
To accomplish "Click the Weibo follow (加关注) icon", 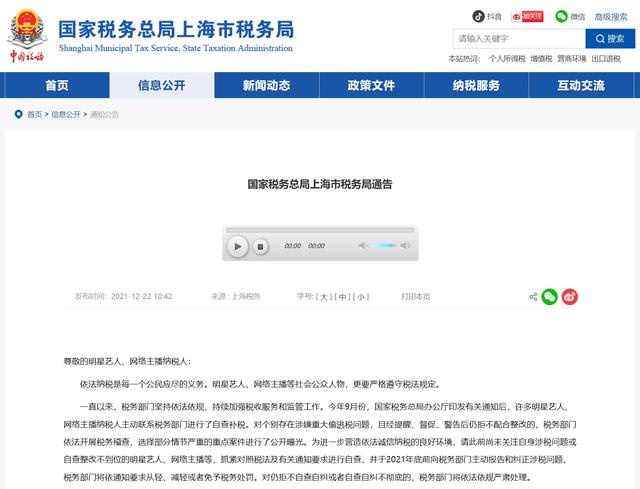I will [x=527, y=16].
